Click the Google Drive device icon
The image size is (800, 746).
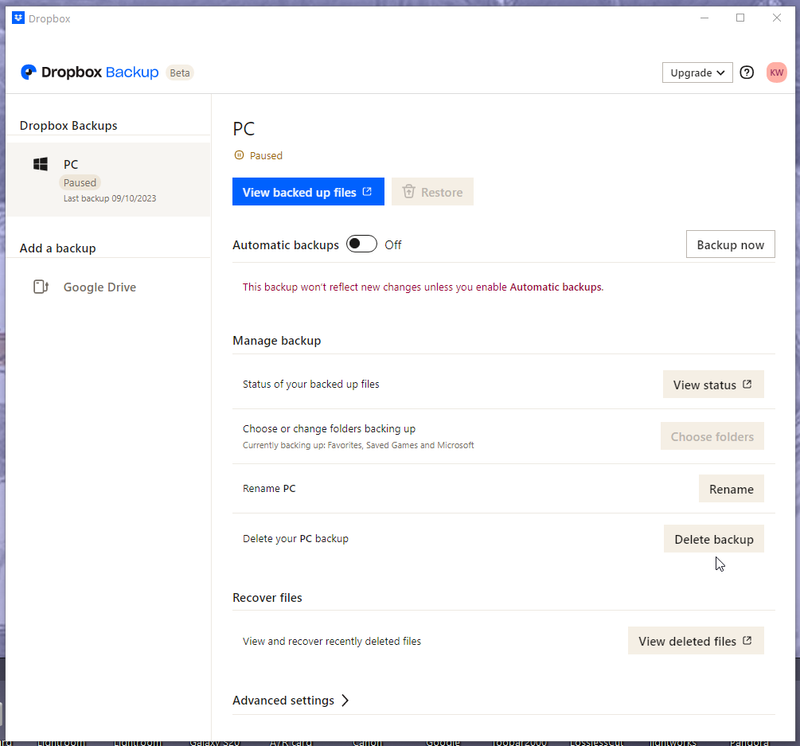pos(41,287)
